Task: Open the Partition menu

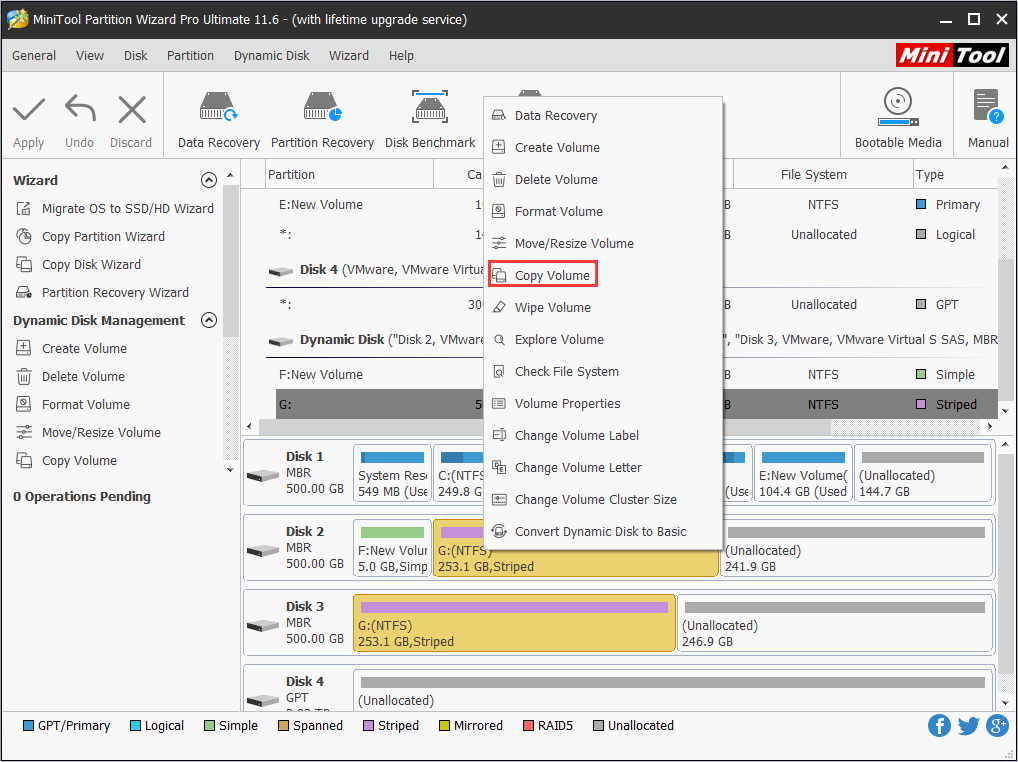Action: pos(190,56)
